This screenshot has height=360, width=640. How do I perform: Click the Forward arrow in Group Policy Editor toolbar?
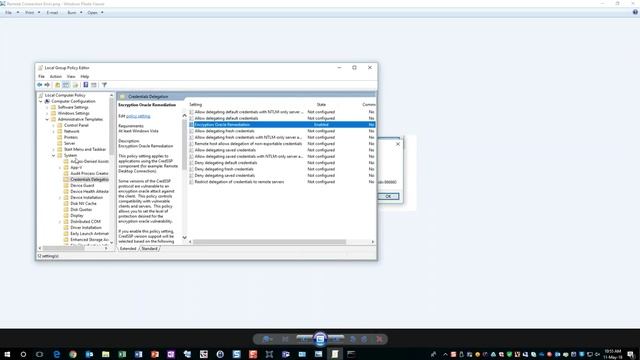[x=47, y=85]
